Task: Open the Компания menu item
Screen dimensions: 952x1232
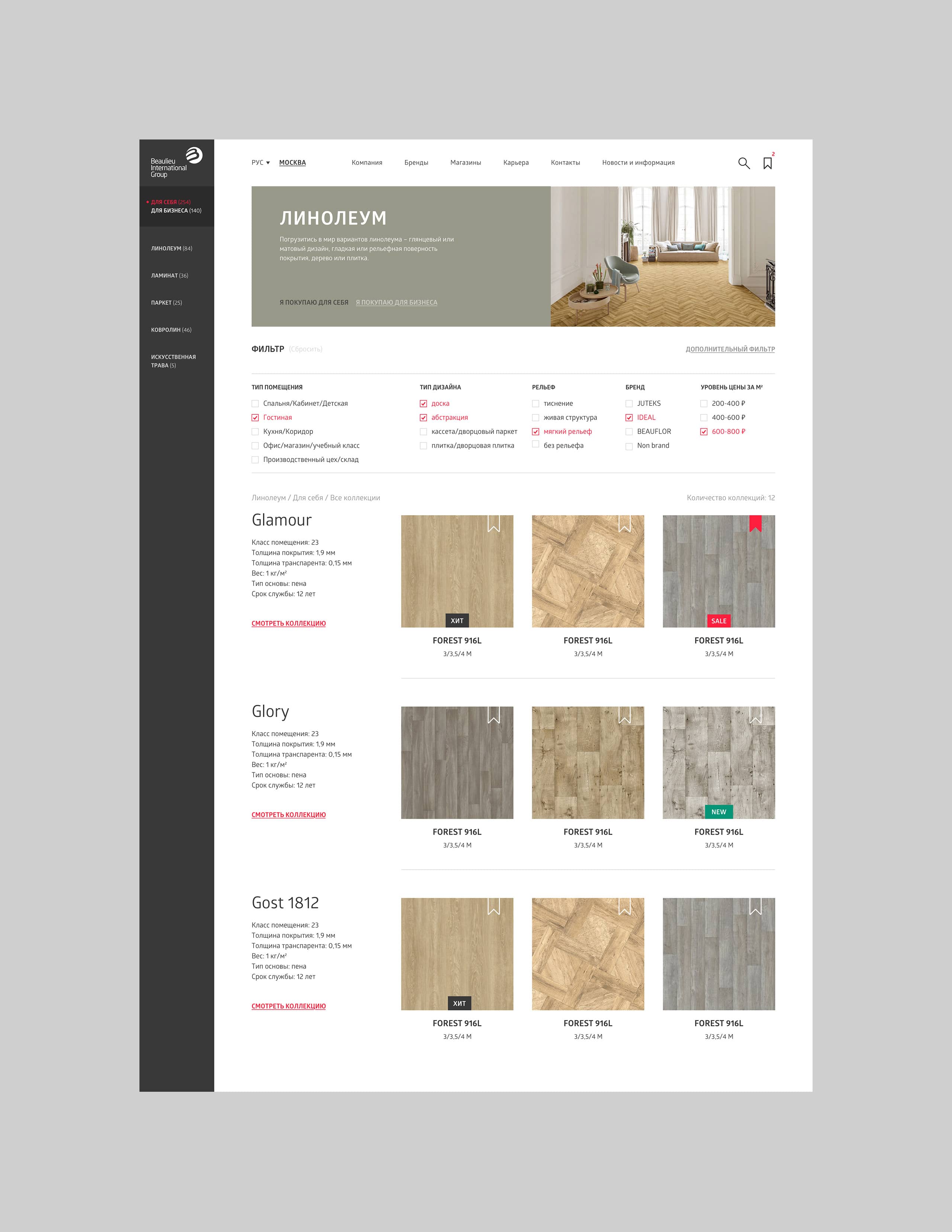Action: pos(367,163)
